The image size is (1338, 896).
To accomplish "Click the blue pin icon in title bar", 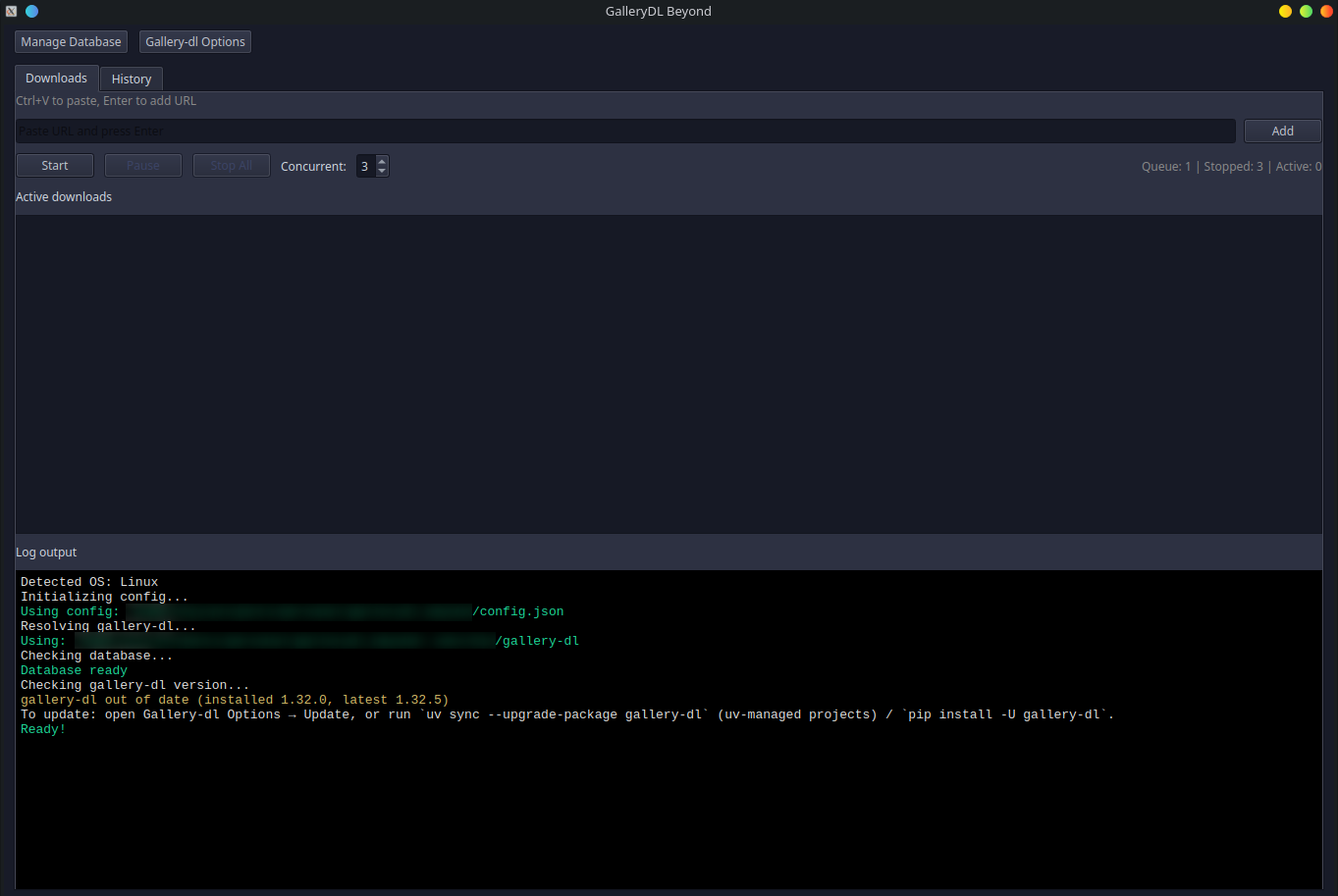I will point(31,11).
